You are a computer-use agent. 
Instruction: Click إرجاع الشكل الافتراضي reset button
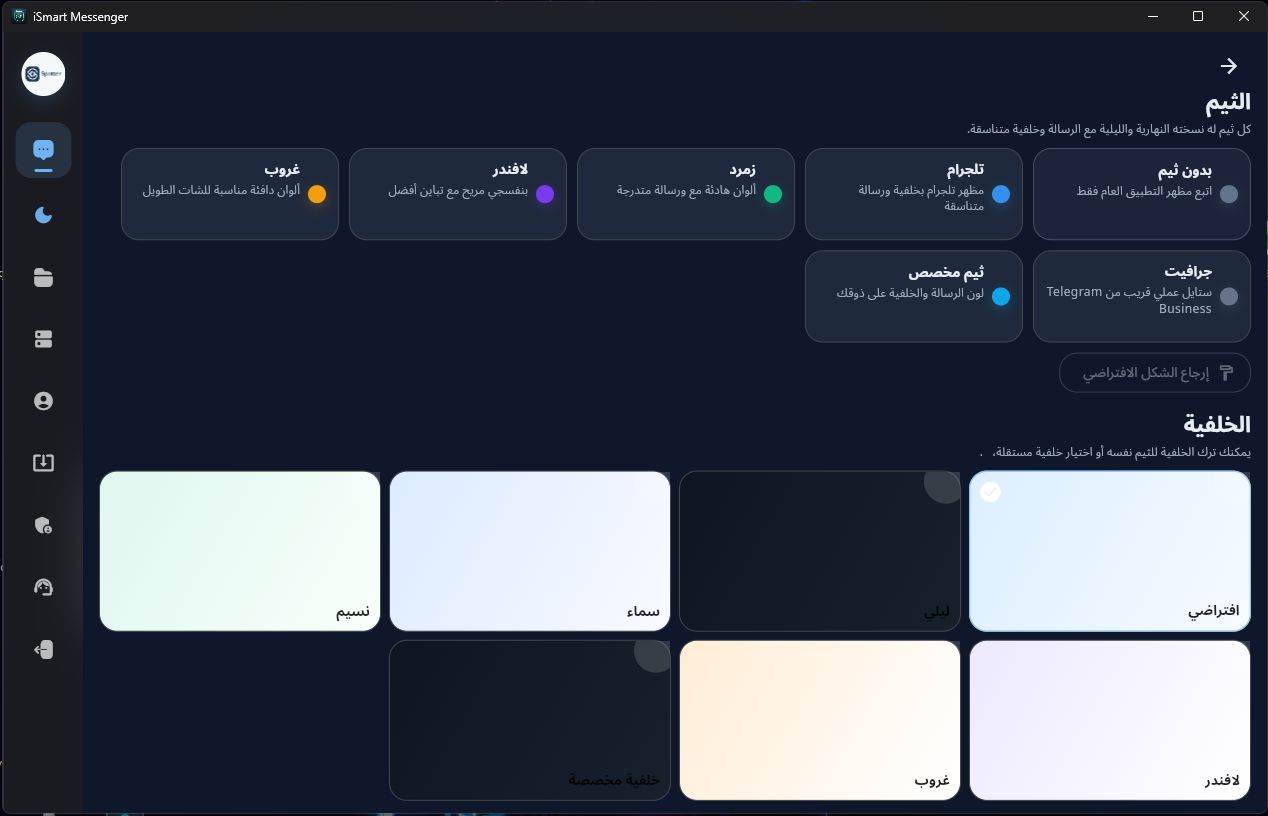click(1154, 373)
